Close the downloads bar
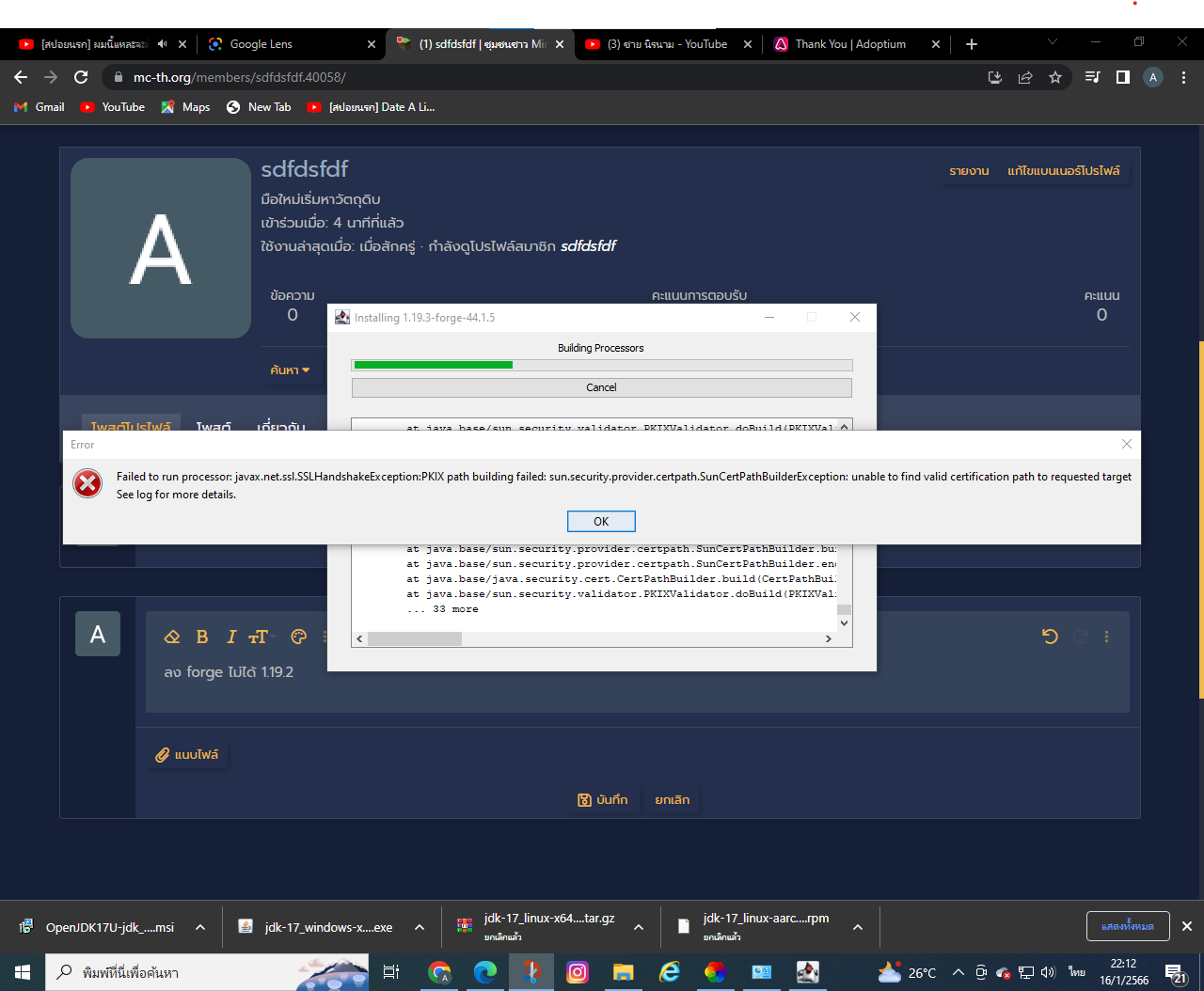 pyautogui.click(x=1187, y=926)
